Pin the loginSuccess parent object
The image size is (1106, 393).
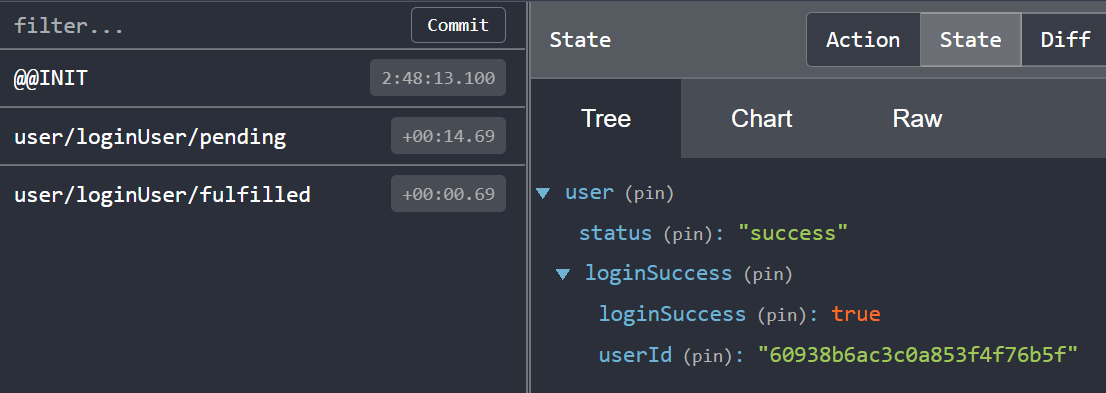767,274
